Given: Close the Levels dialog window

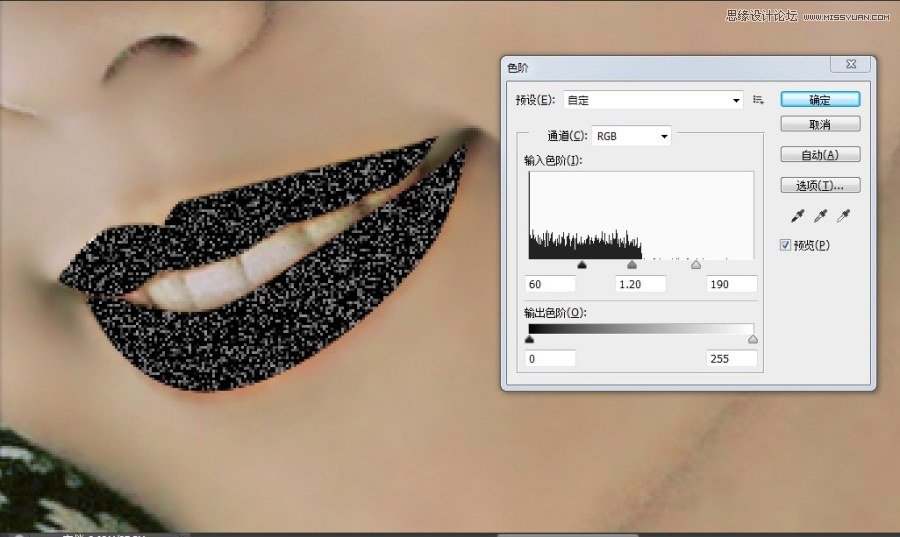Looking at the screenshot, I should [x=851, y=64].
